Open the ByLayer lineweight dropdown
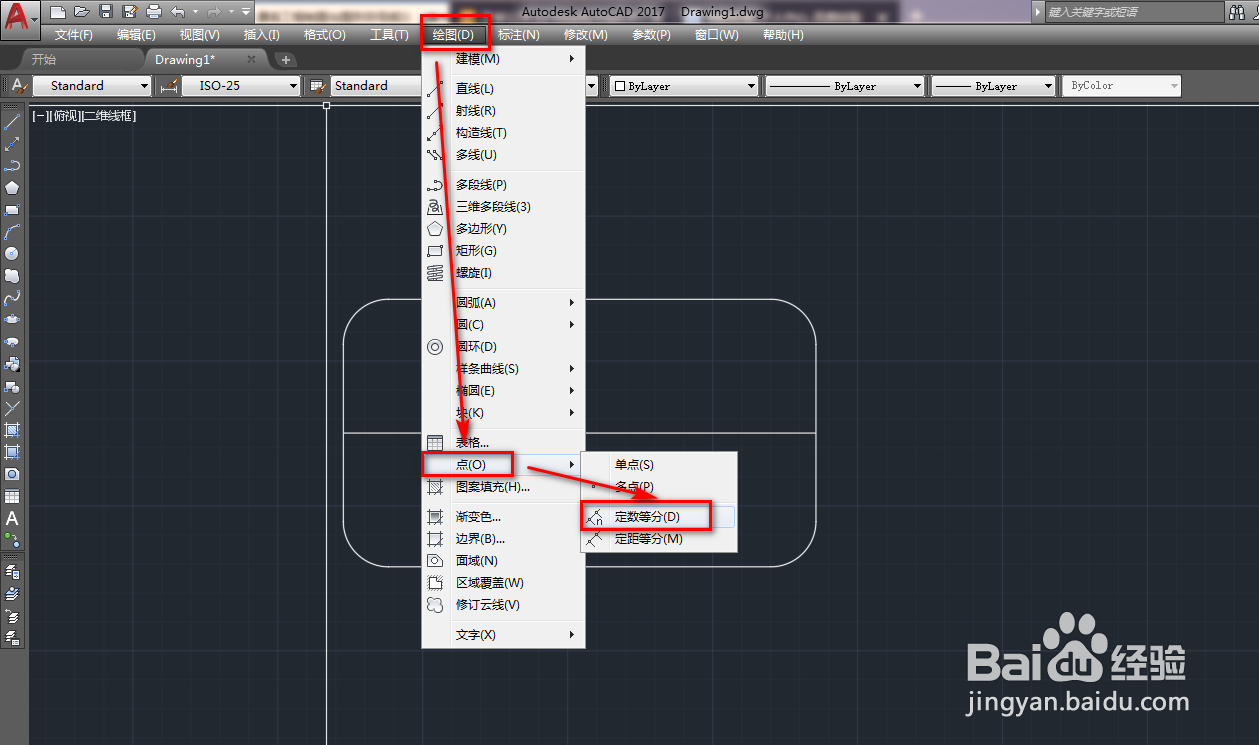The image size is (1259, 745). [994, 86]
